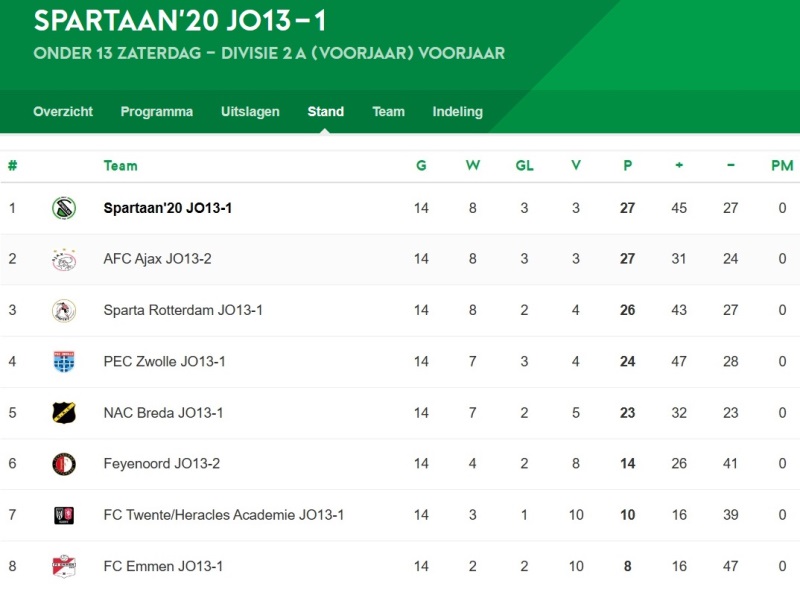Go to the Team tab
Image resolution: width=800 pixels, height=589 pixels.
pyautogui.click(x=388, y=111)
